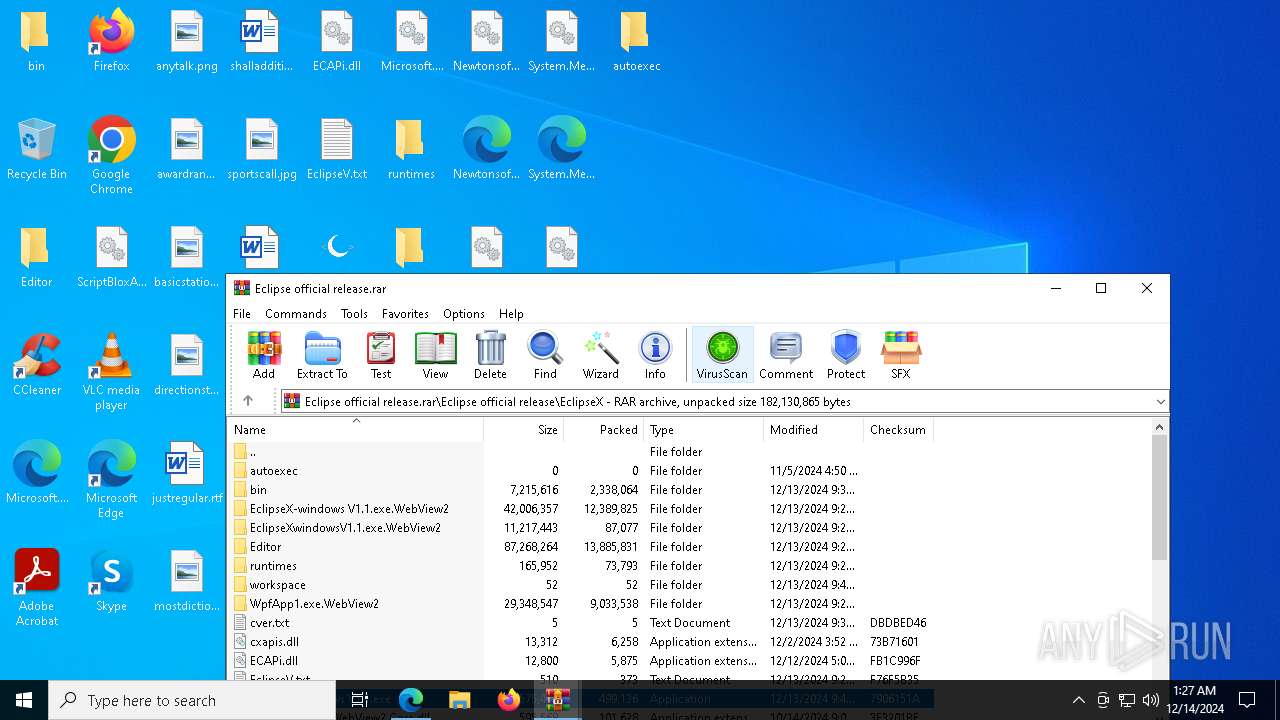This screenshot has height=720, width=1280.
Task: Run the Test archive tool
Action: pos(381,355)
